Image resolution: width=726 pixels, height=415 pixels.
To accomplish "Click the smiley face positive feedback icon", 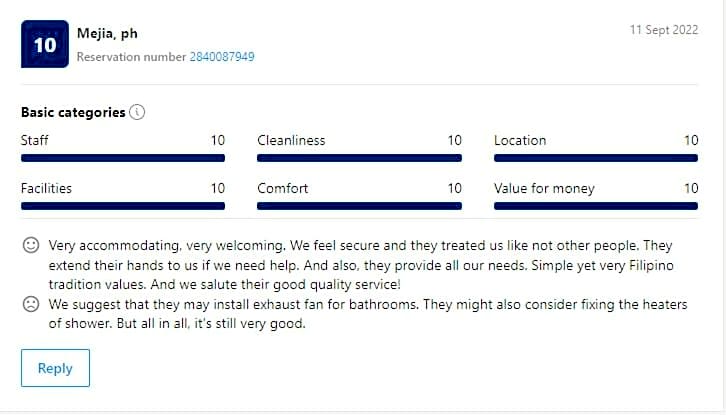I will click(31, 245).
